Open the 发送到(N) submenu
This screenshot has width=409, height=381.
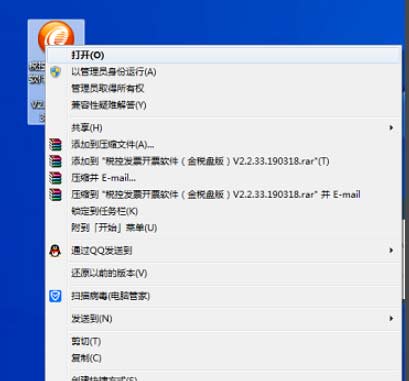(x=224, y=318)
